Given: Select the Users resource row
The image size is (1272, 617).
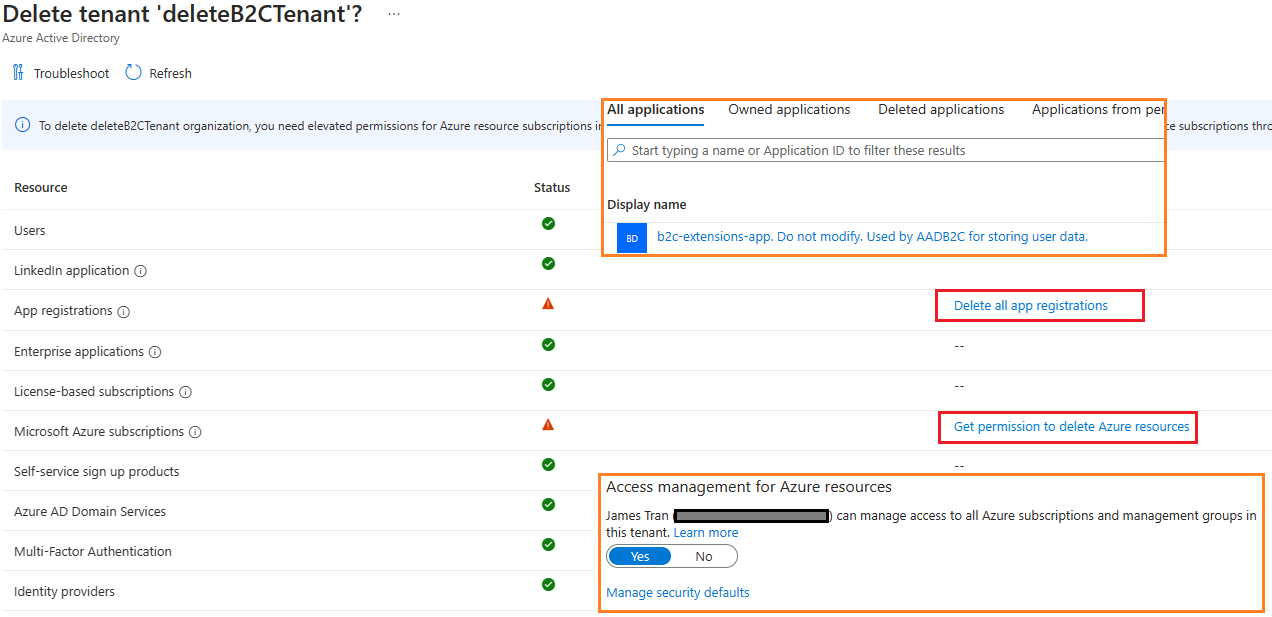Looking at the screenshot, I should (30, 231).
